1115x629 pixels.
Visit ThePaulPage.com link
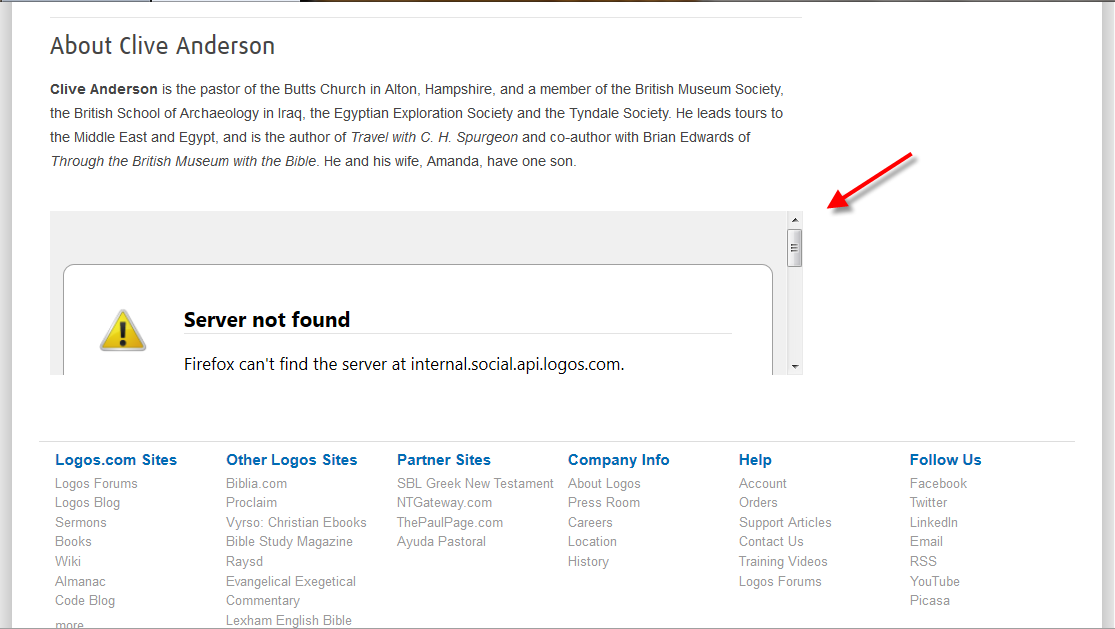click(449, 522)
